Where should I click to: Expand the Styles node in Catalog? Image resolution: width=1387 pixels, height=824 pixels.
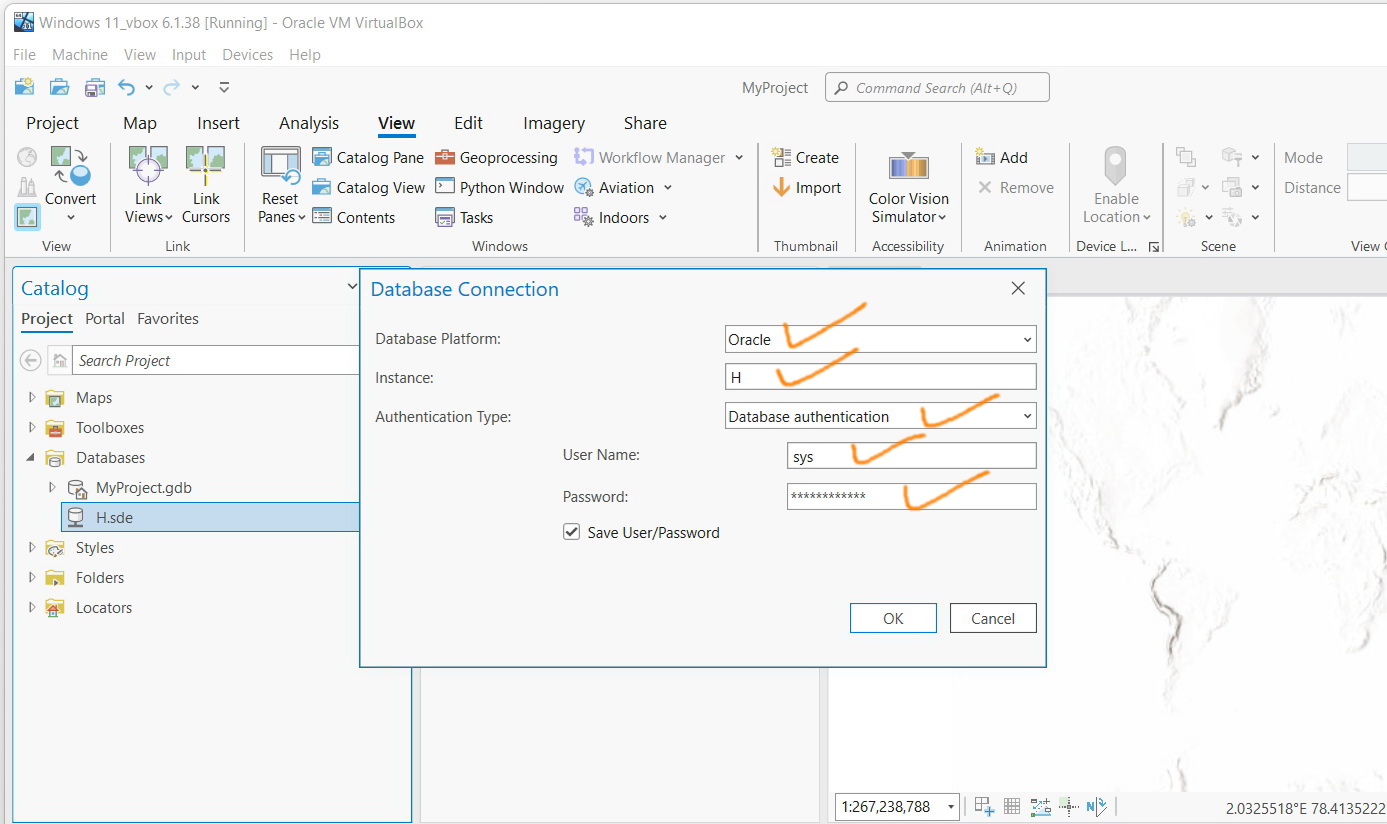tap(32, 547)
